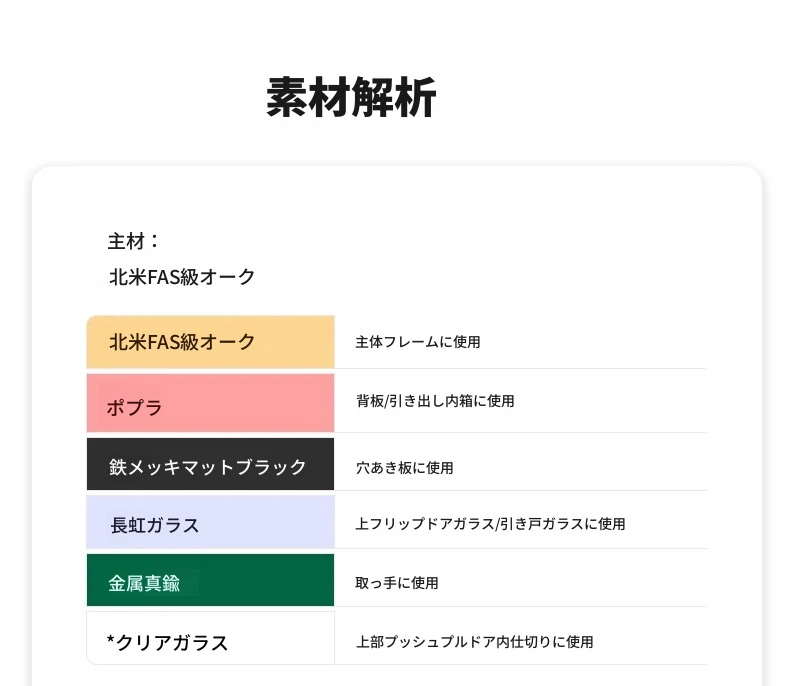Click the 上部プッシュプルドア内仕切りに使用 description
Image resolution: width=790 pixels, height=686 pixels.
coord(474,642)
